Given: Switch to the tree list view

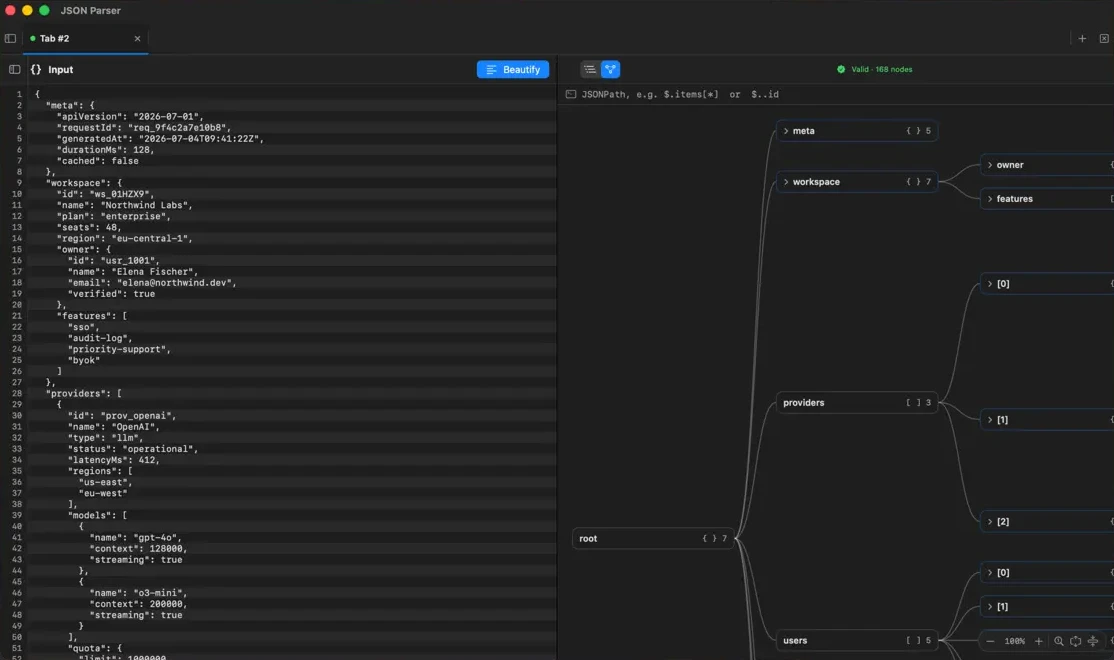Looking at the screenshot, I should (x=590, y=70).
